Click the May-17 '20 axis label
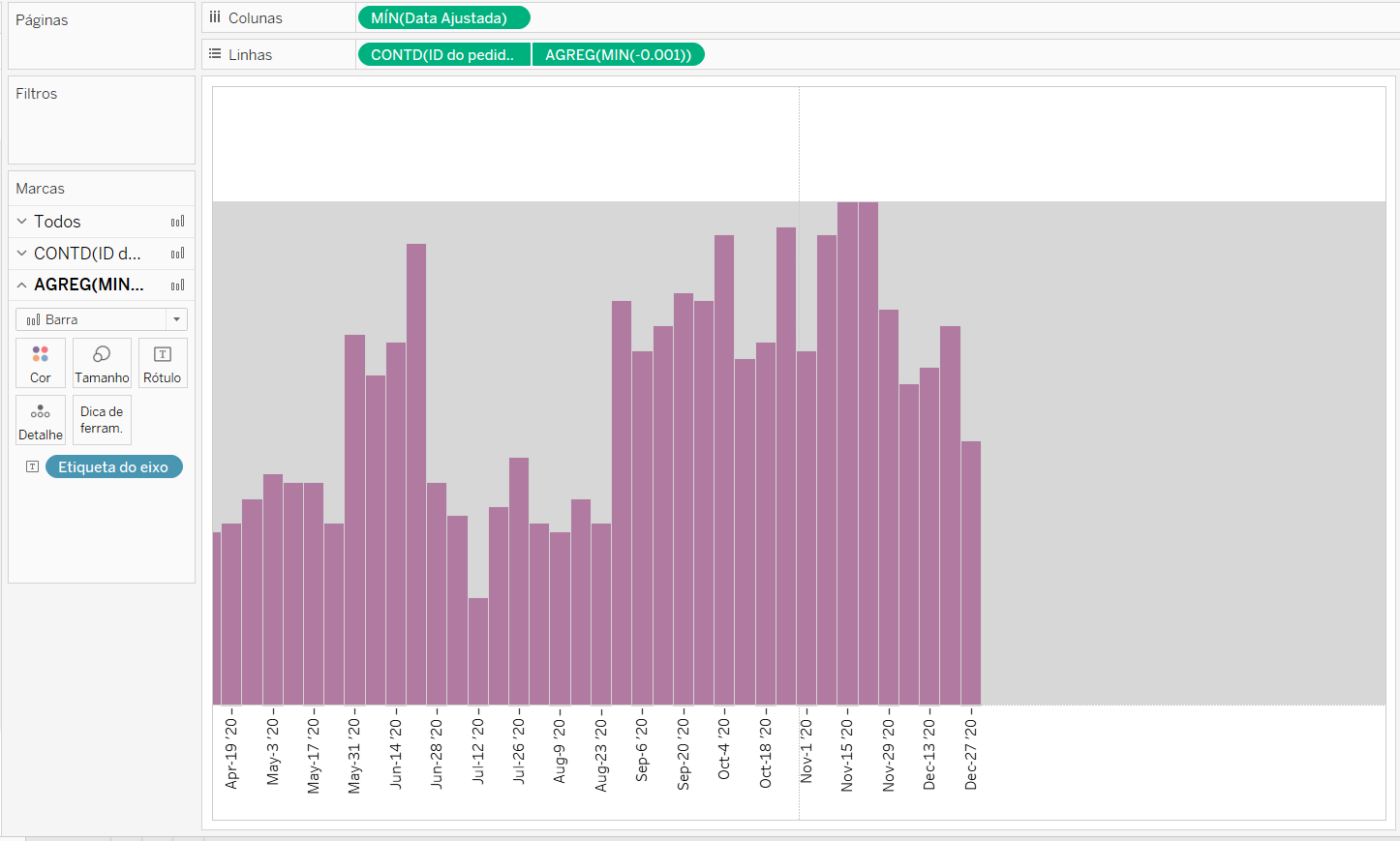The height and width of the screenshot is (841, 1400). (x=314, y=755)
